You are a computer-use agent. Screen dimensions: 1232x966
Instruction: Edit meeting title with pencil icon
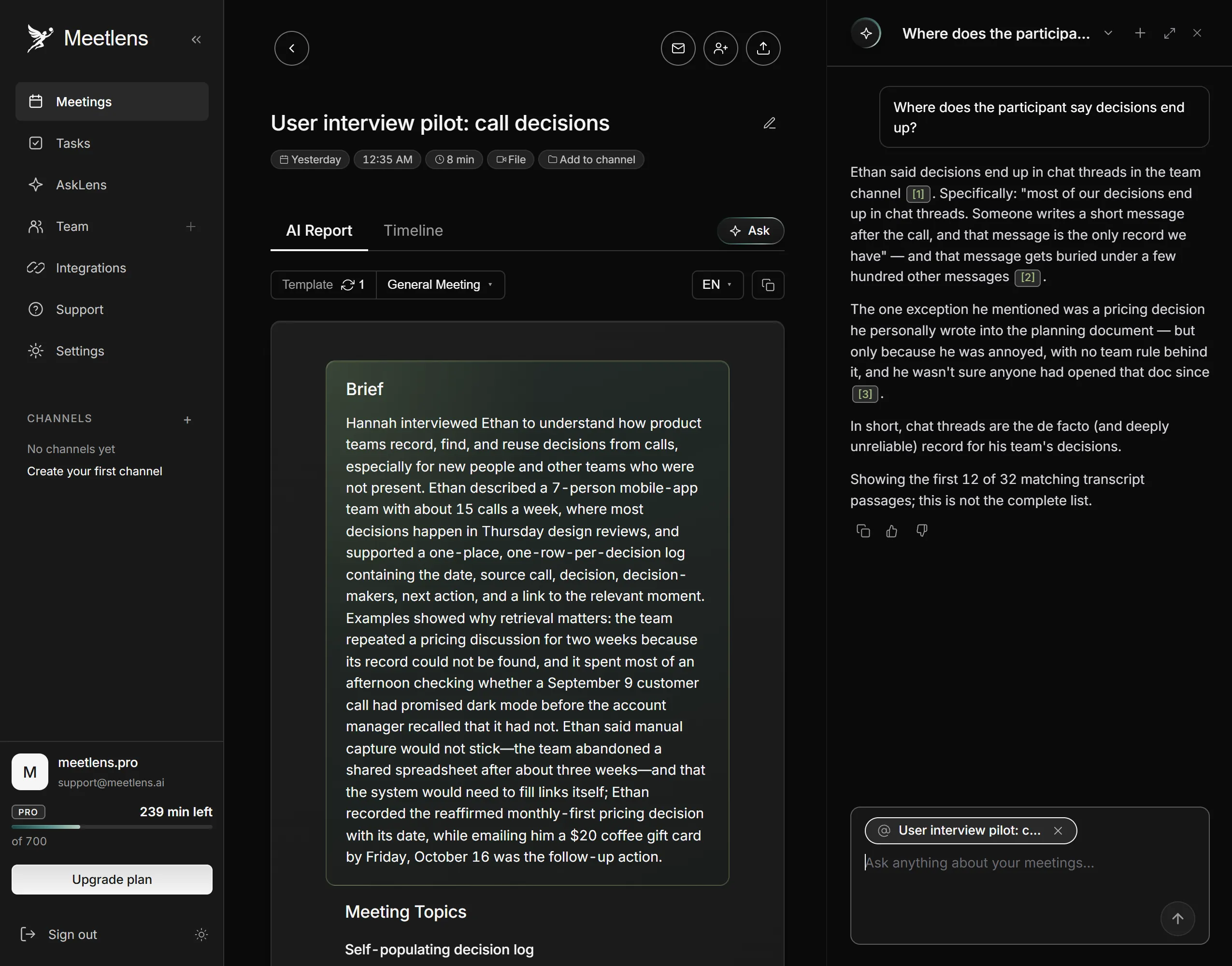click(x=769, y=123)
